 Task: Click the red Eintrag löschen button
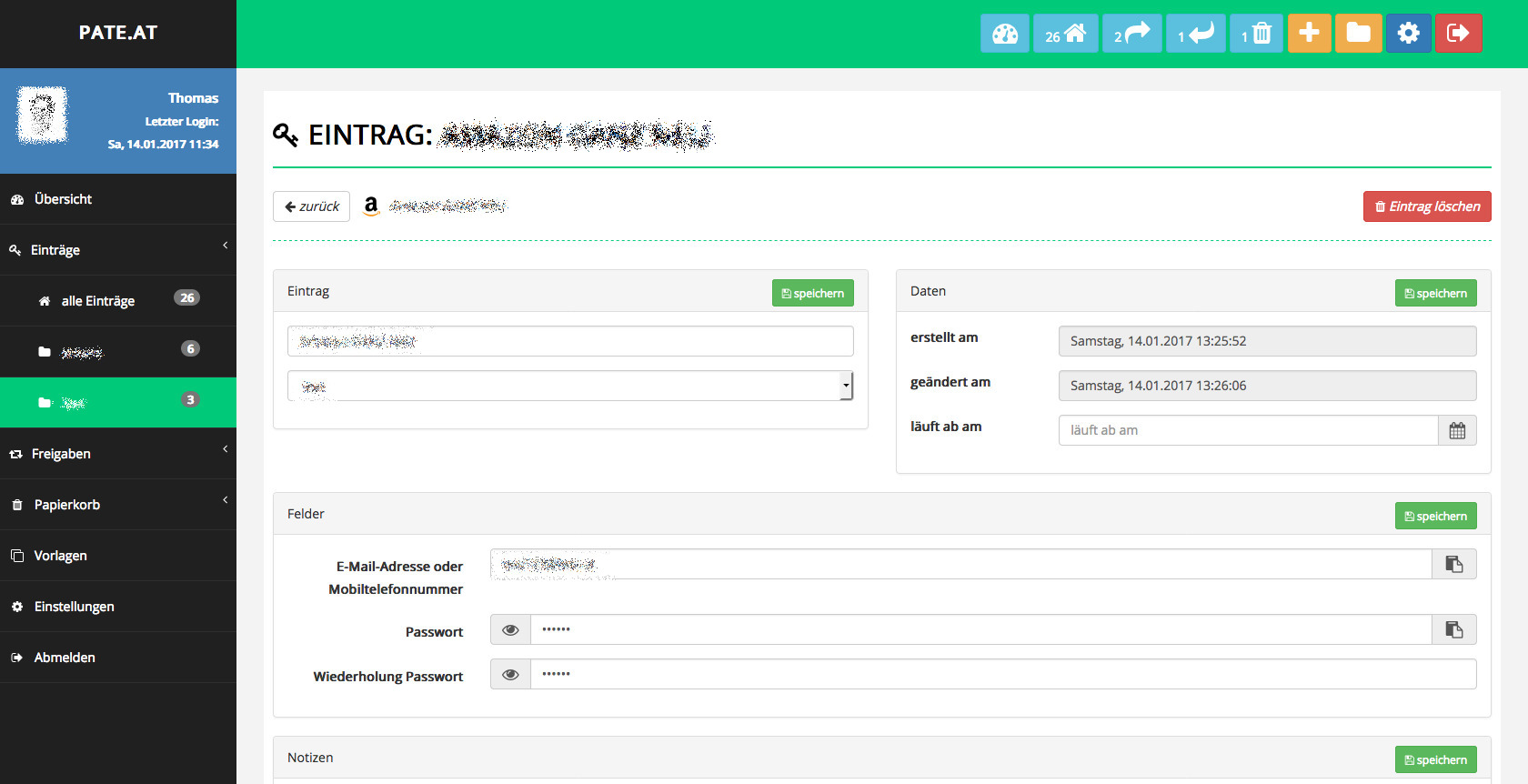click(x=1426, y=206)
